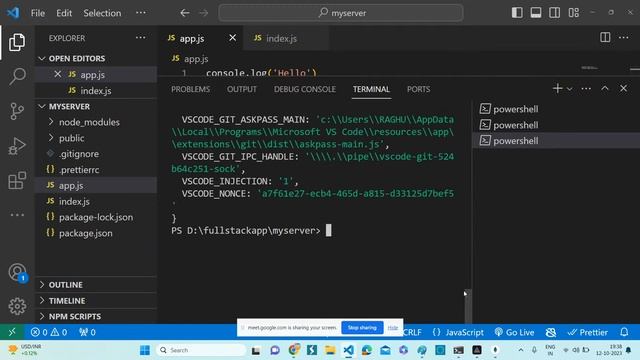
Task: Switch to the PORTS tab
Action: 418,89
